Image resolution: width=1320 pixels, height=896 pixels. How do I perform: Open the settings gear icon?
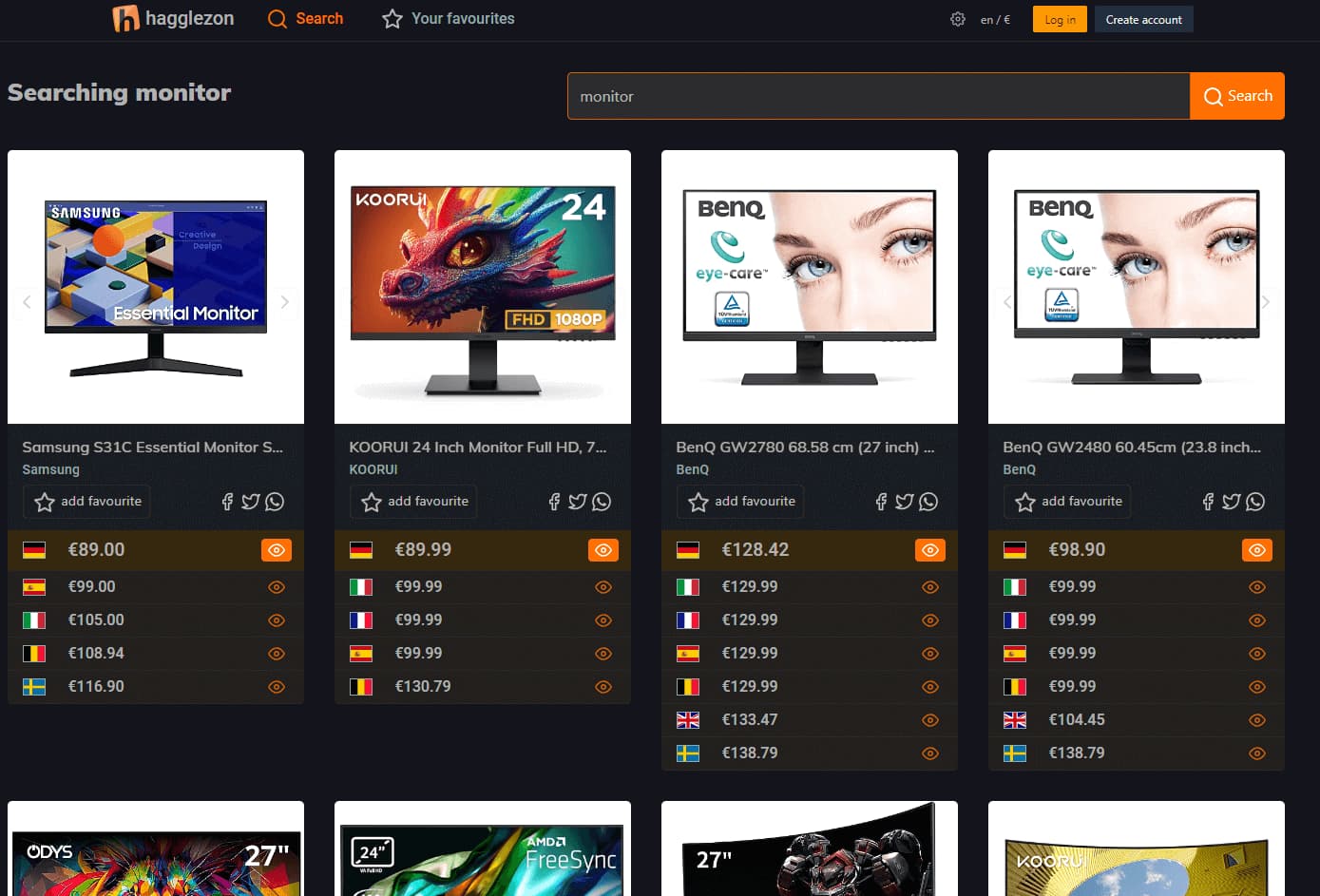958,19
